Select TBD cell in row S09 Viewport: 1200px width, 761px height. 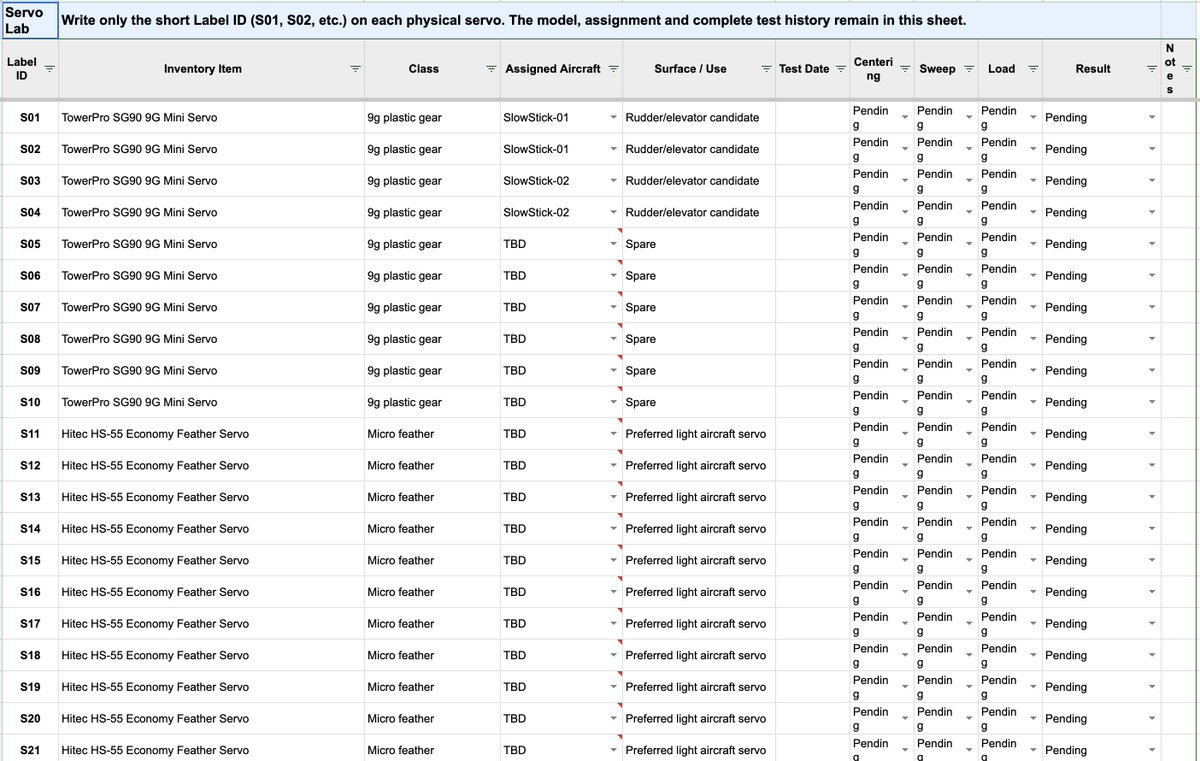(x=561, y=371)
